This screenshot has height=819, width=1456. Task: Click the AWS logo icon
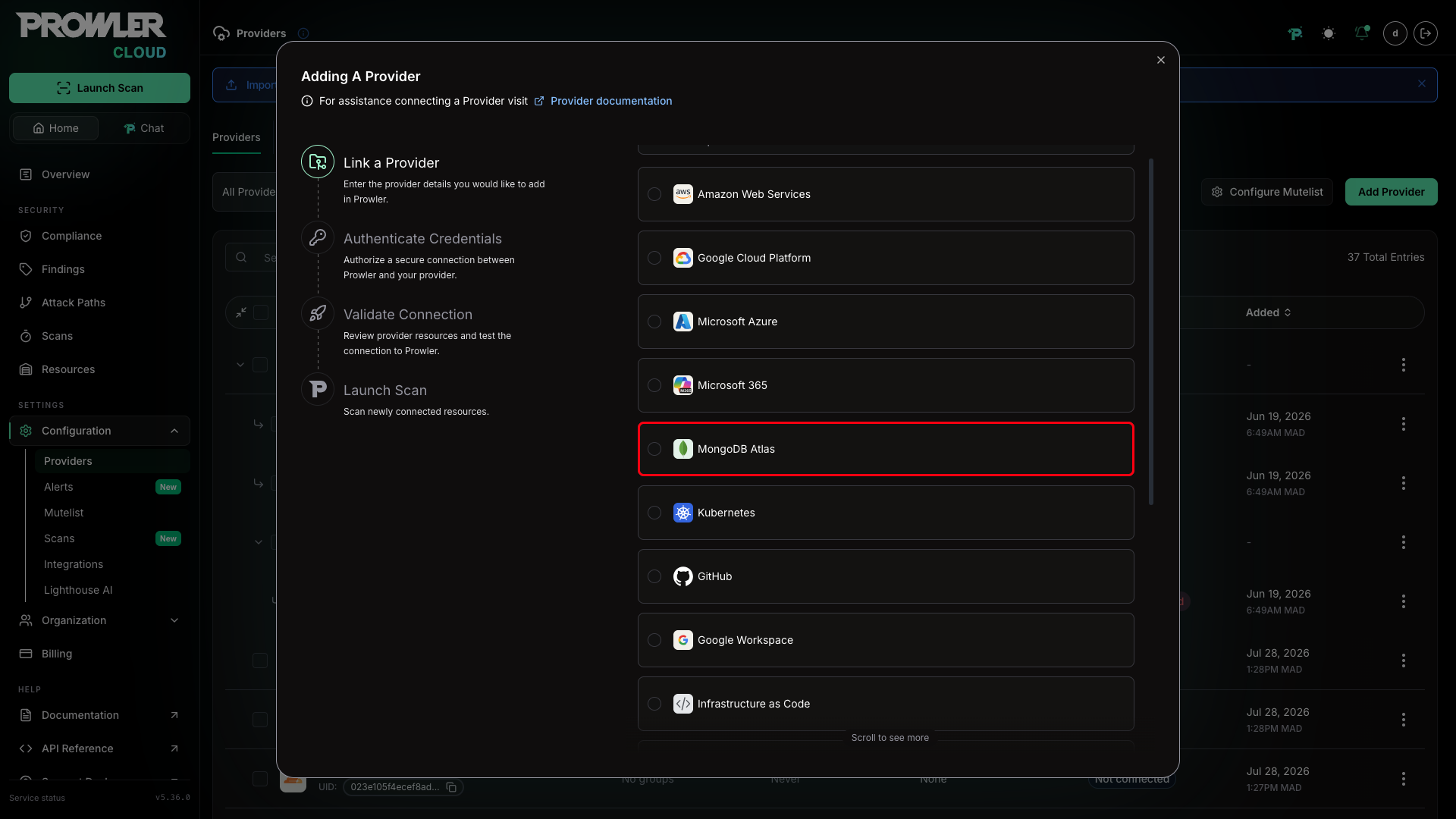pos(683,194)
